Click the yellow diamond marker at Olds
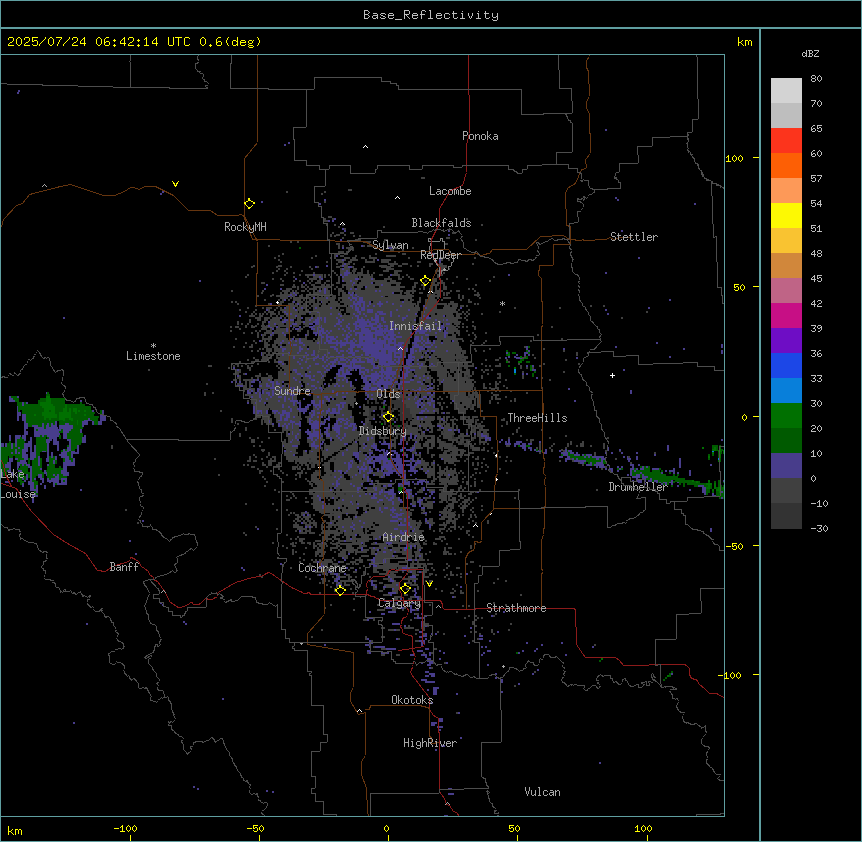862x842 pixels. click(x=389, y=417)
